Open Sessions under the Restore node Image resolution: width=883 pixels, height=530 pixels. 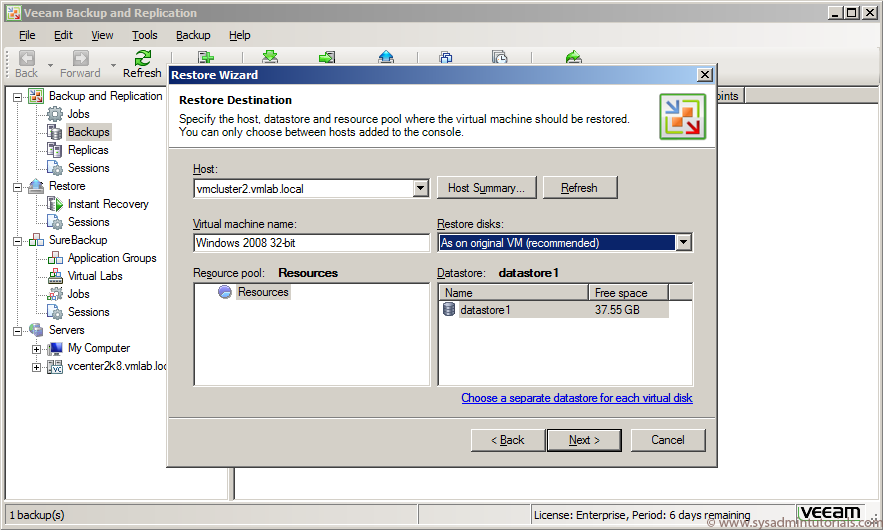88,222
